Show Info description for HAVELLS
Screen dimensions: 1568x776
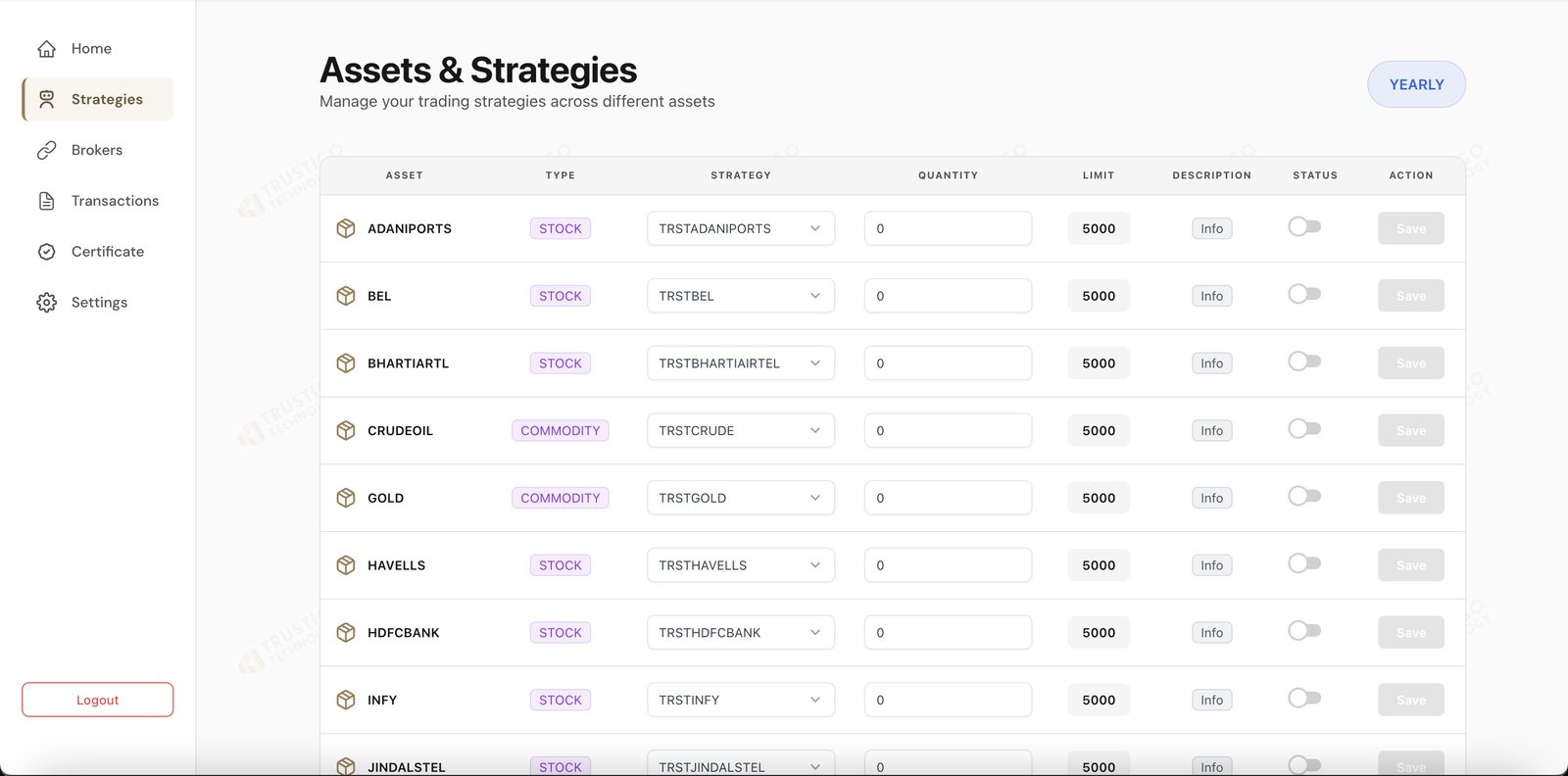1212,565
